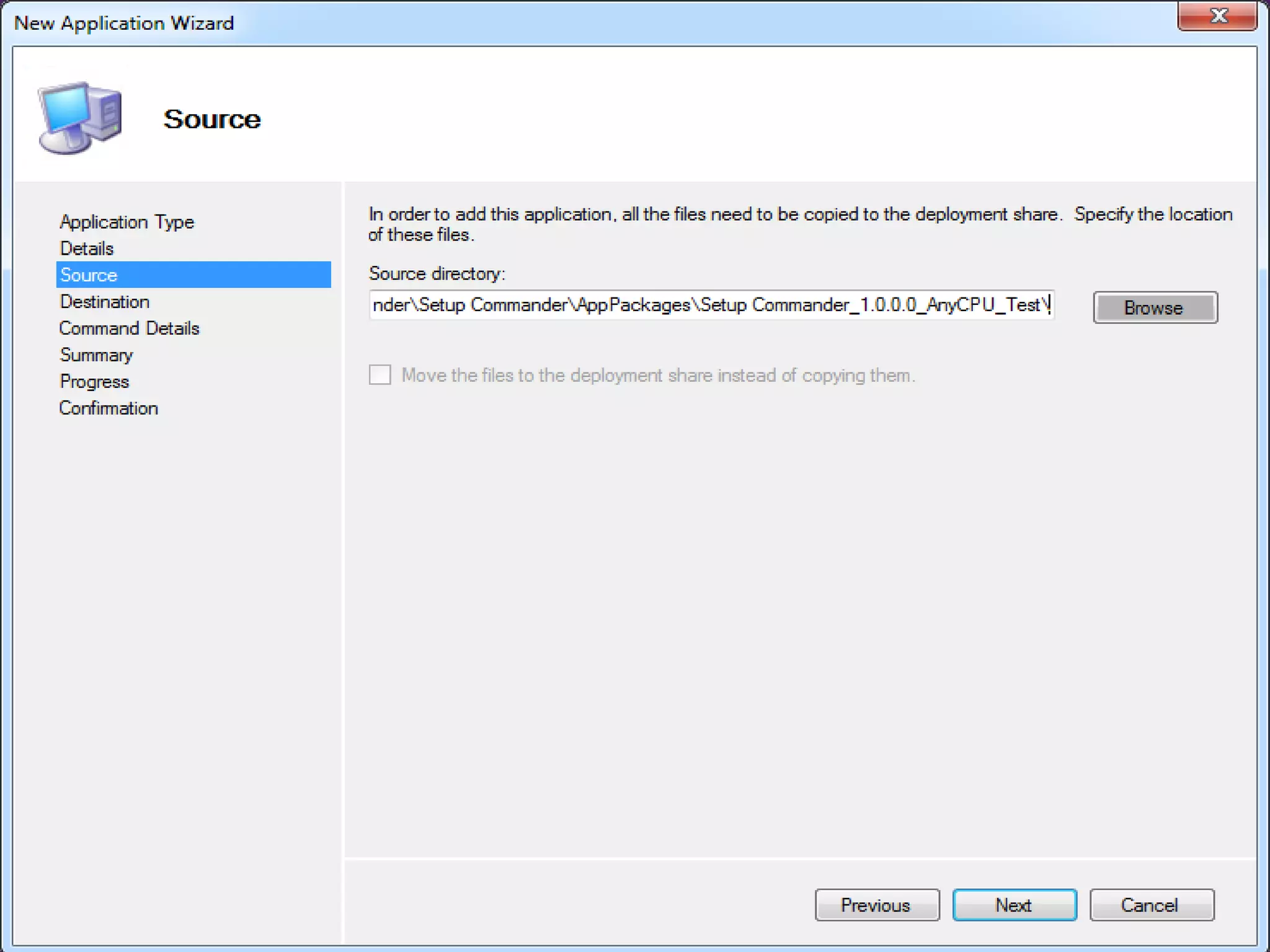Click the 'Move the files' checkbox label text
The height and width of the screenshot is (952, 1270).
(x=658, y=376)
